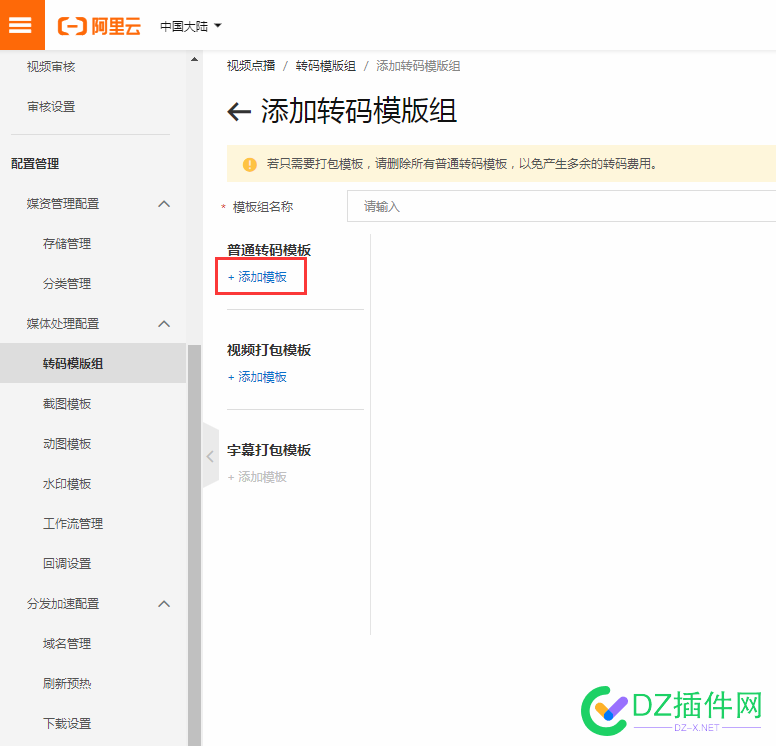Open 水印模板 in the sidebar

[67, 484]
